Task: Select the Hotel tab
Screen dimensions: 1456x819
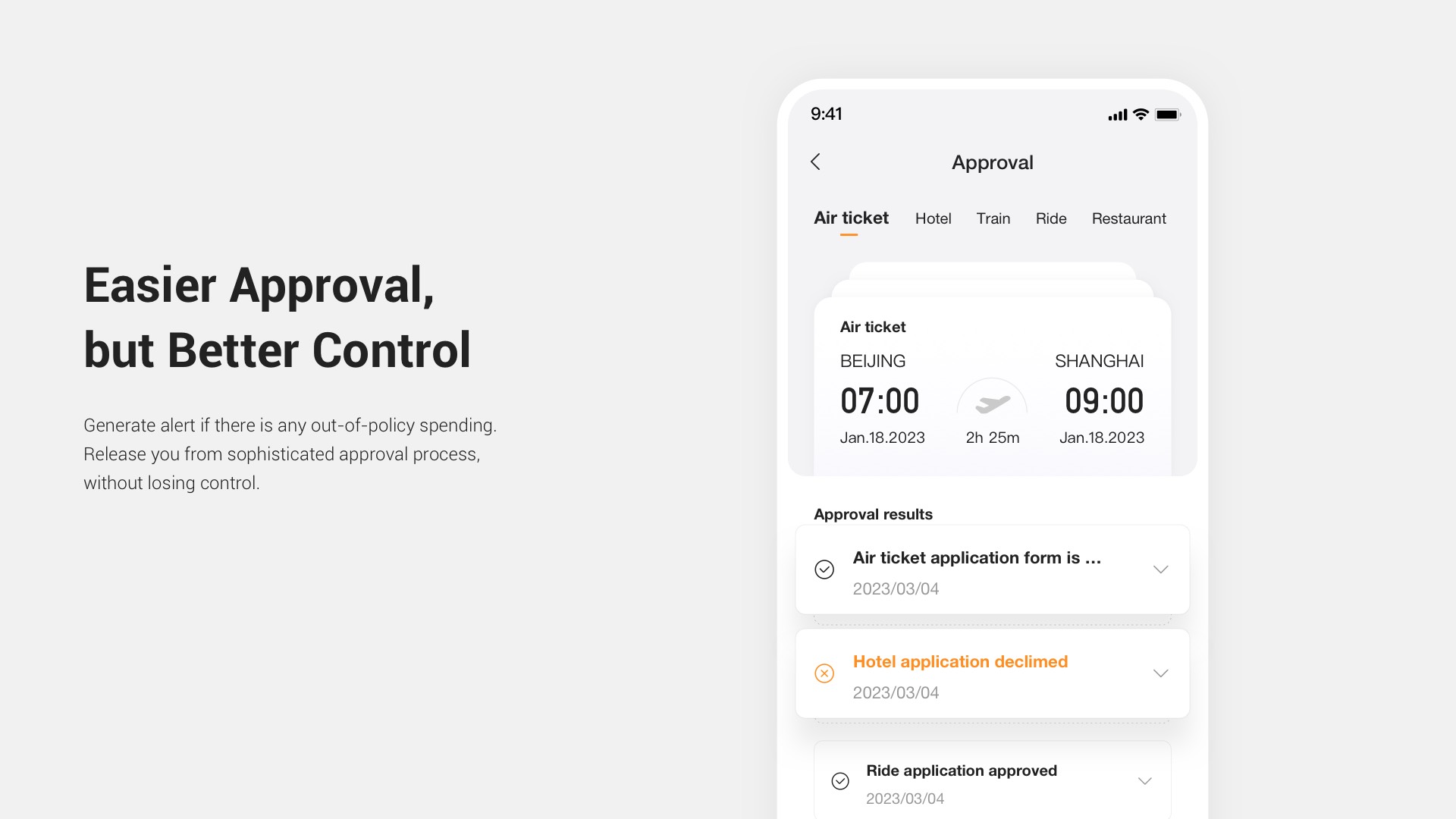Action: point(933,218)
